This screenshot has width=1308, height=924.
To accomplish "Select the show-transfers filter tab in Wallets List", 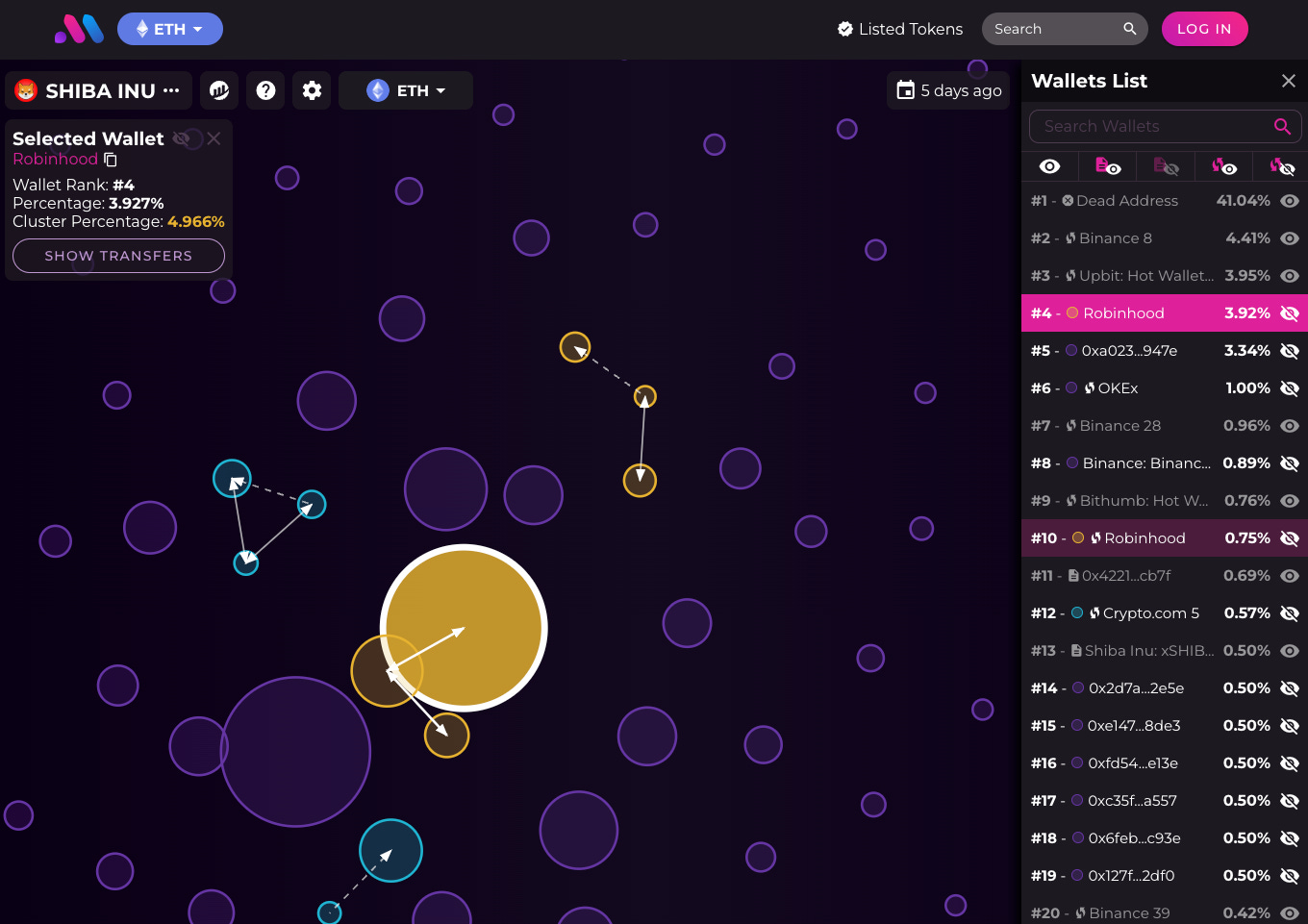I will (1222, 166).
